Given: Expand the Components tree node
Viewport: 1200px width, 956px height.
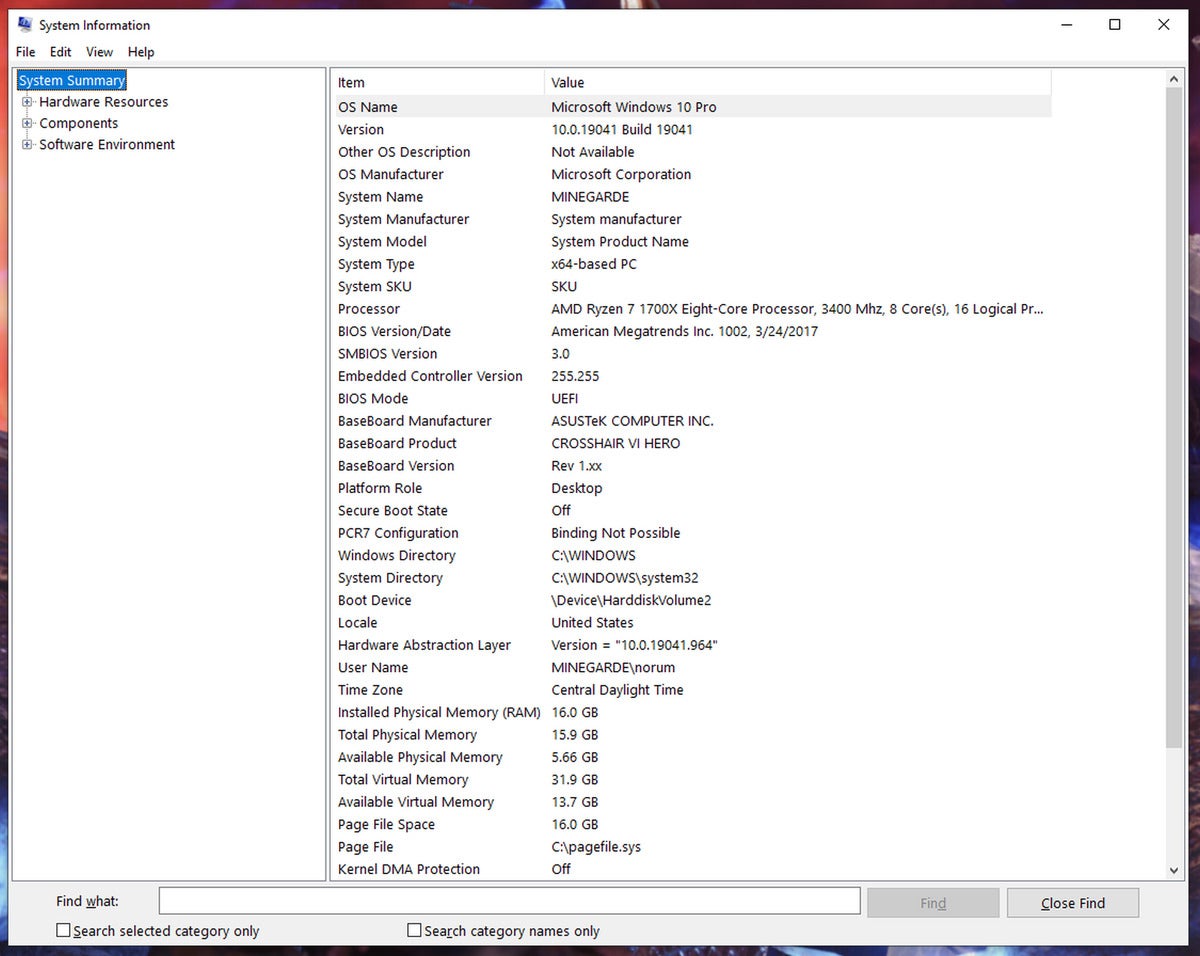Looking at the screenshot, I should point(27,123).
